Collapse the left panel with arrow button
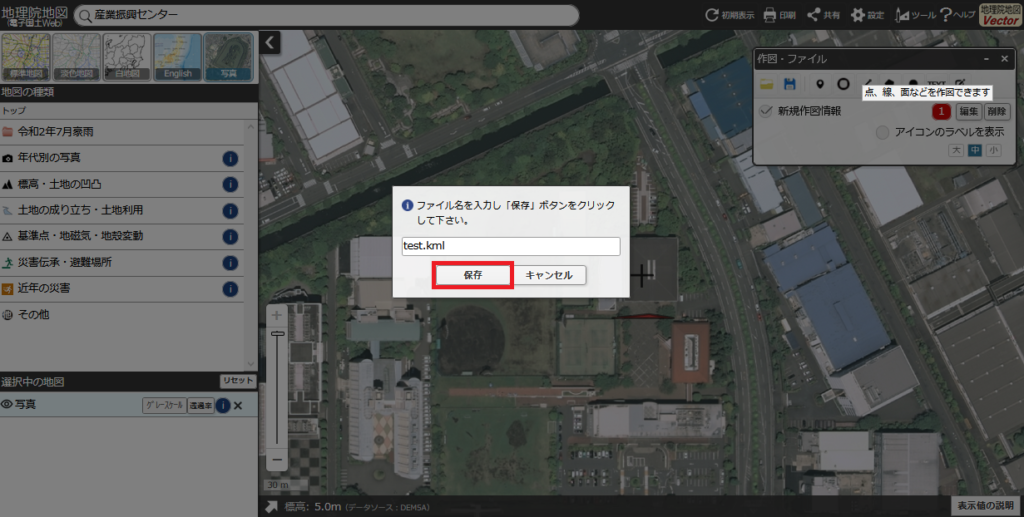 tap(270, 42)
